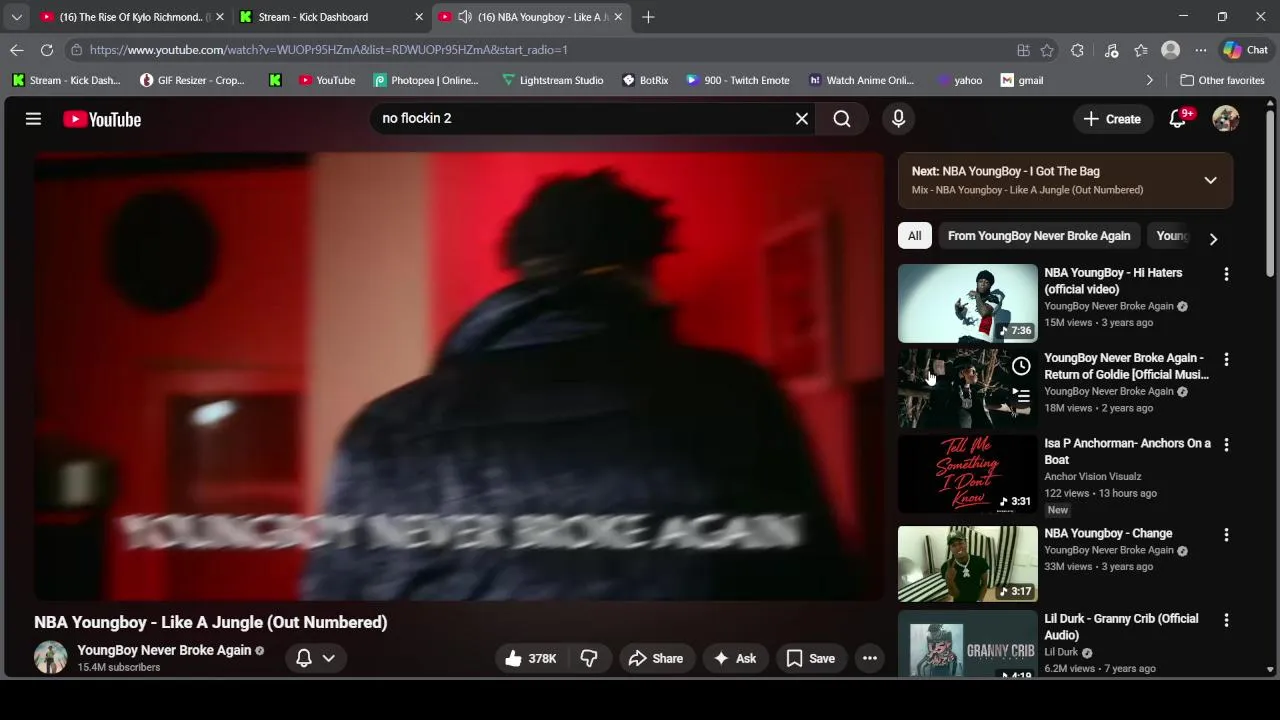Add Return of Goldie to queue
1280x720 pixels.
point(1021,396)
